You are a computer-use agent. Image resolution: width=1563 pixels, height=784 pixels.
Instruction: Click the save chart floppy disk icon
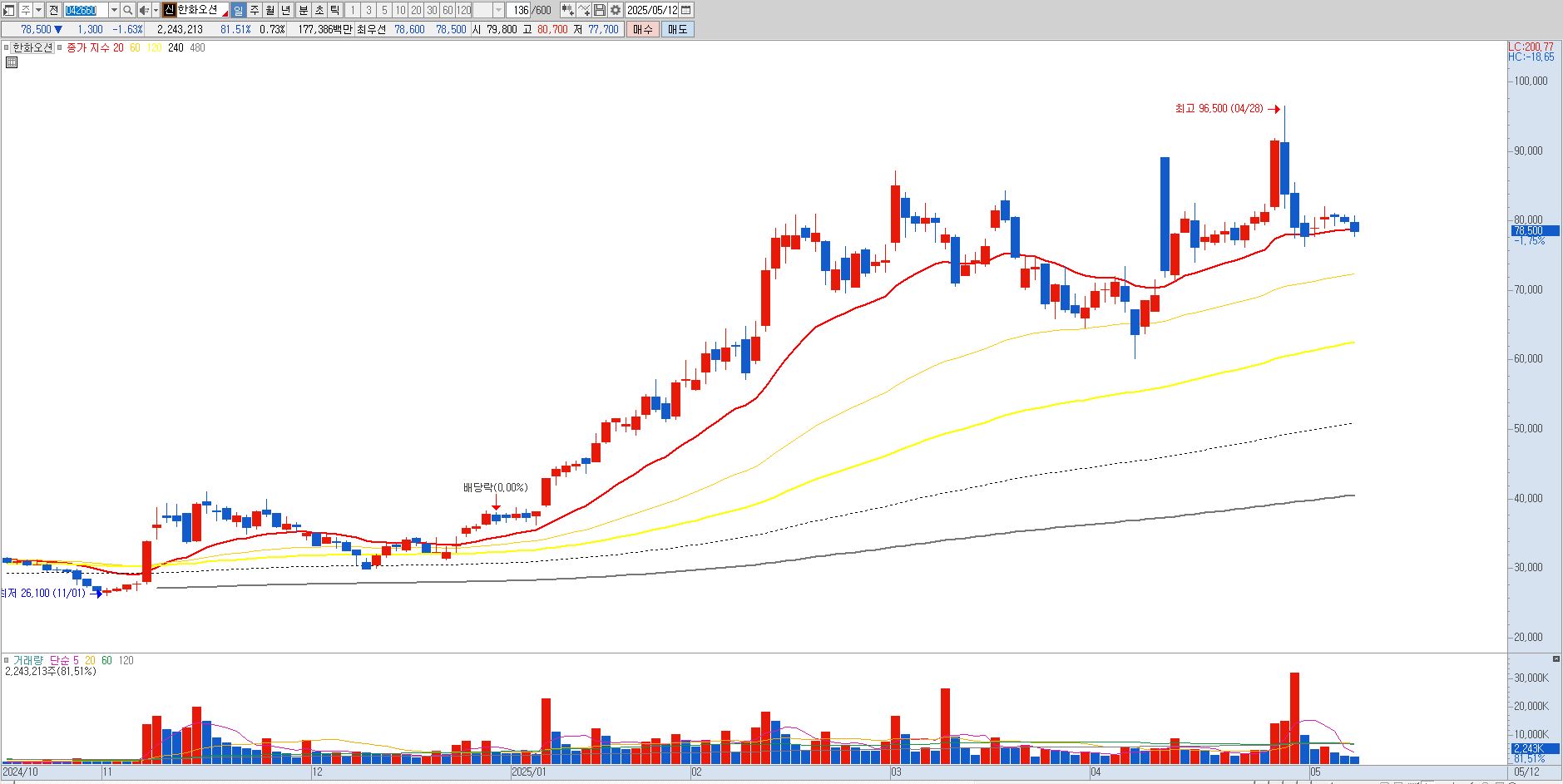(x=599, y=10)
